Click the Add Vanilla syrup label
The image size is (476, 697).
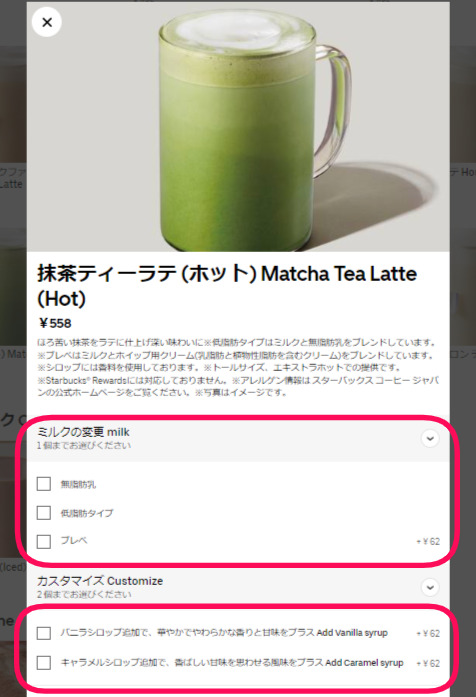coord(224,633)
